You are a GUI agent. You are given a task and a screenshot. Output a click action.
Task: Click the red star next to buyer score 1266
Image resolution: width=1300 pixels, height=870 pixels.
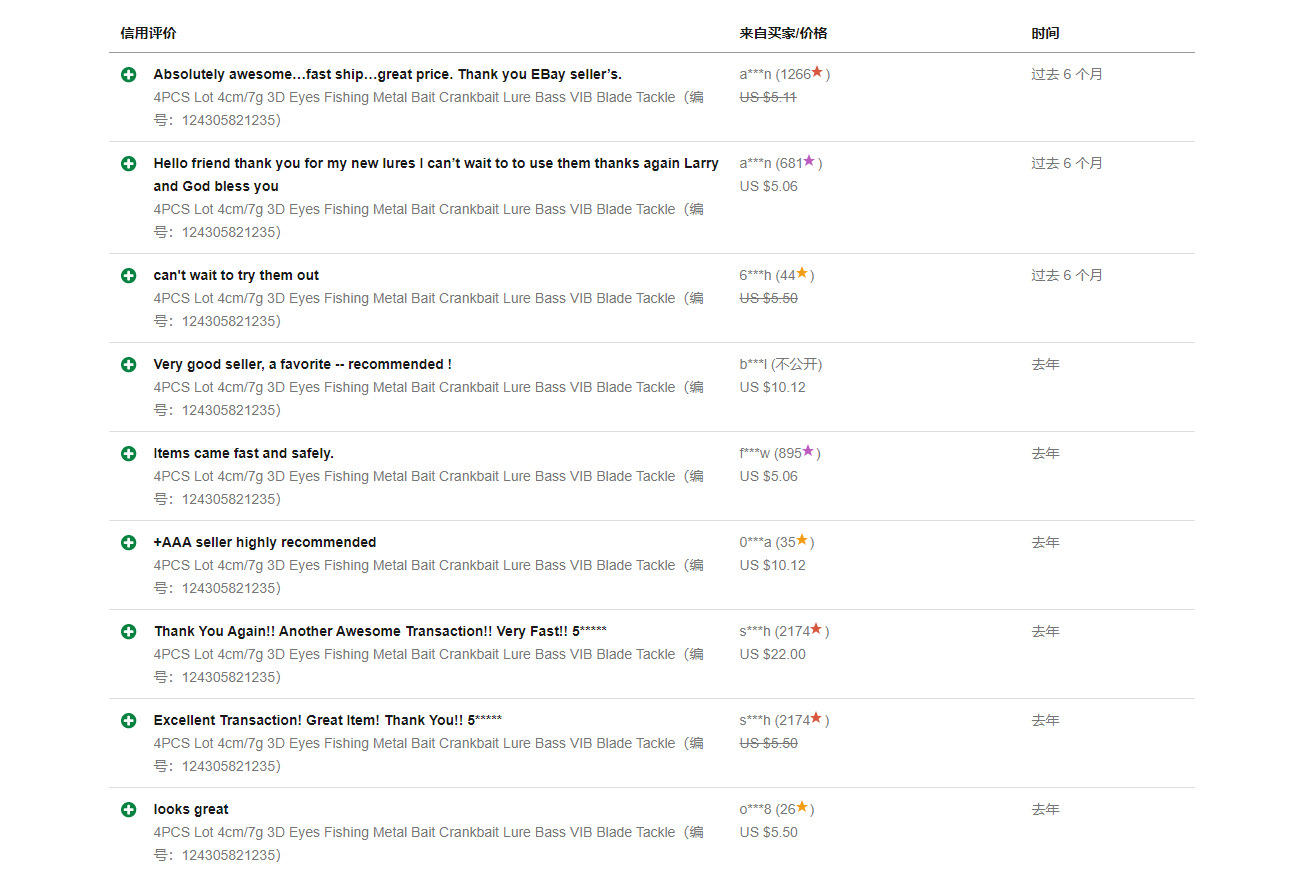click(x=817, y=72)
